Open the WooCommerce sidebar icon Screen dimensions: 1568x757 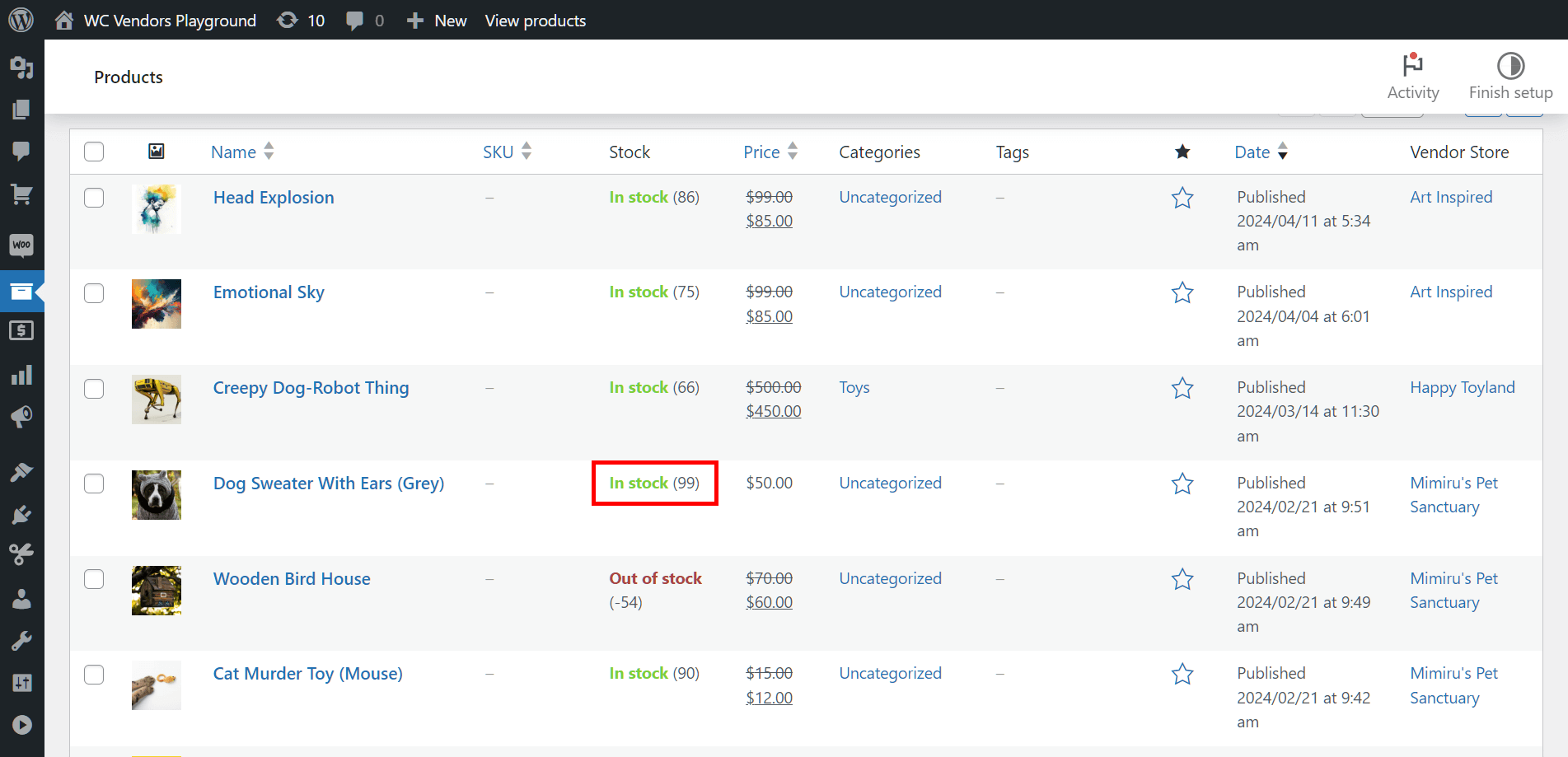pos(21,245)
